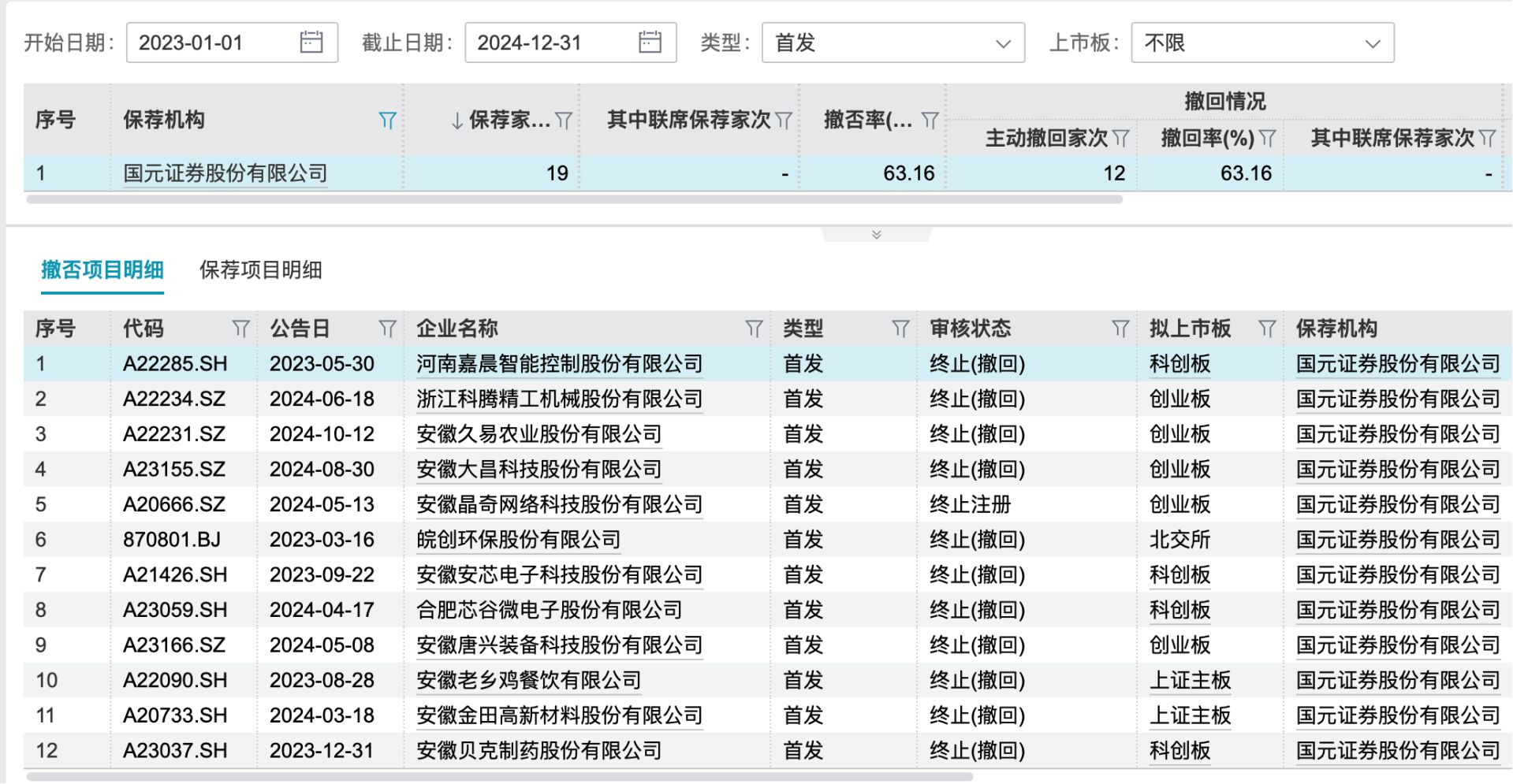Expand the 类型 dropdown showing 首发
This screenshot has height=784, width=1513.
[x=893, y=43]
